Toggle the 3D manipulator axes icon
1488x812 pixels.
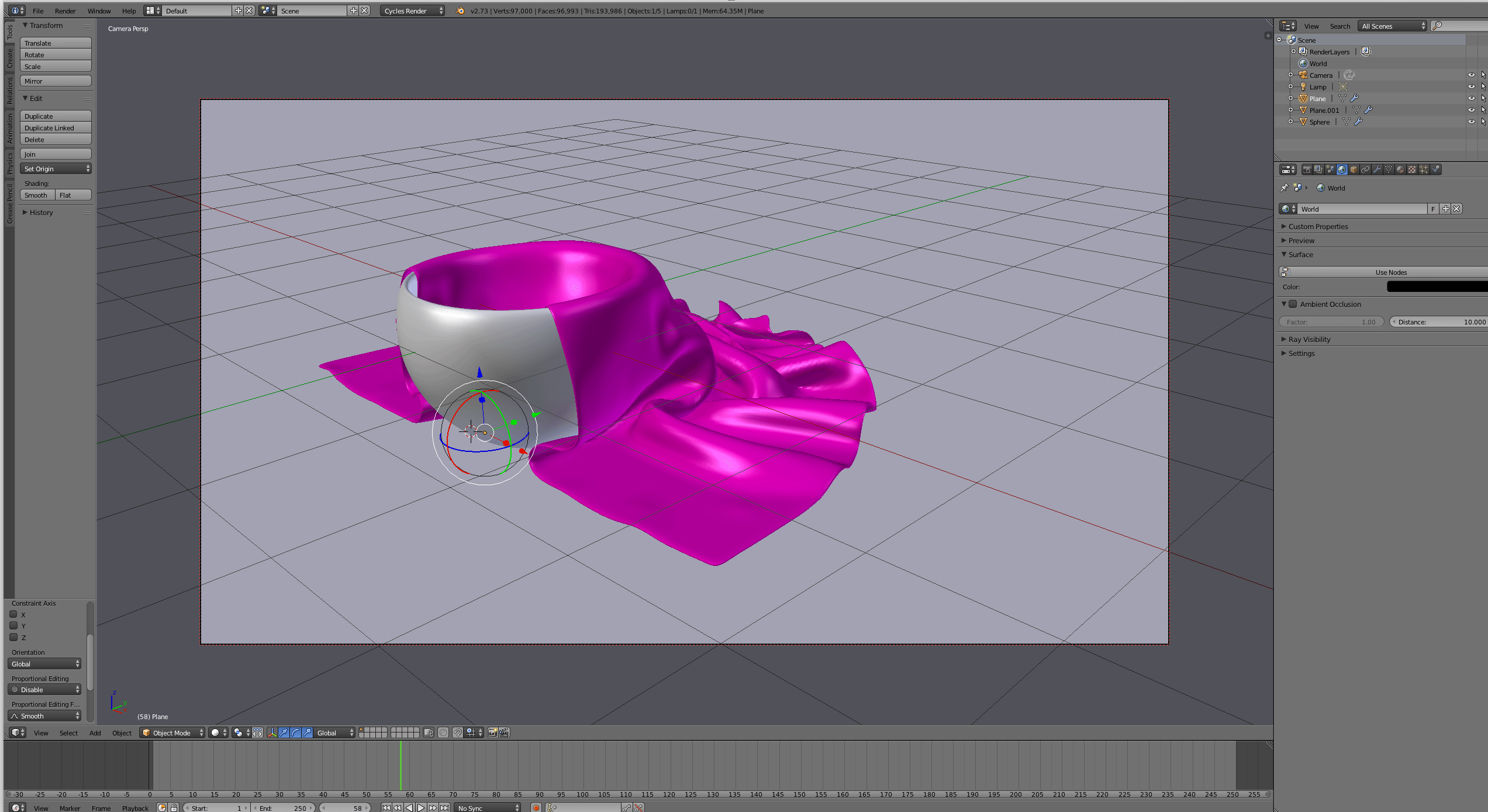[x=272, y=732]
